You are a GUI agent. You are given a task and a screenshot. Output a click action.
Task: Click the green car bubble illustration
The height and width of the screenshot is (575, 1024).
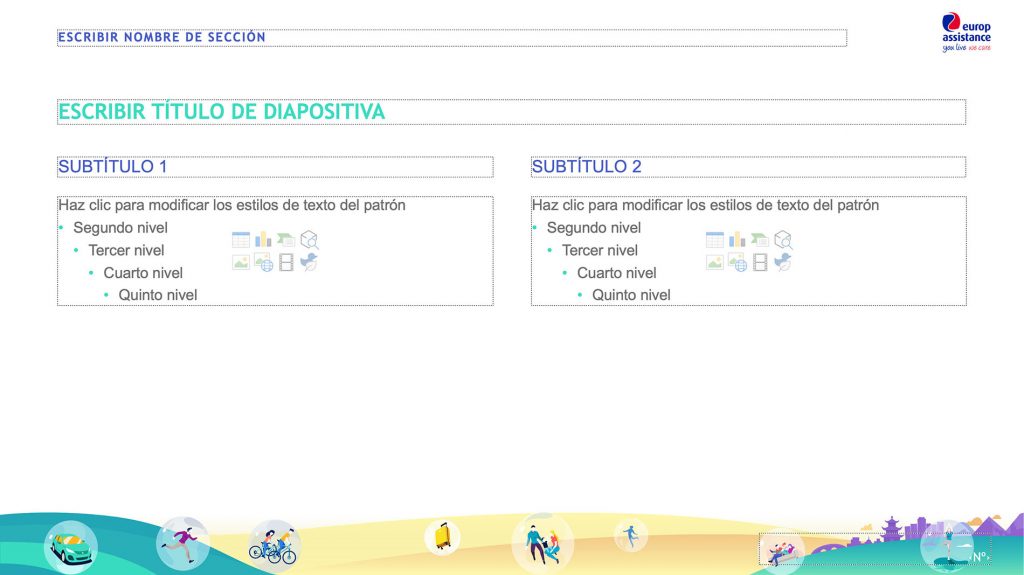pos(71,548)
